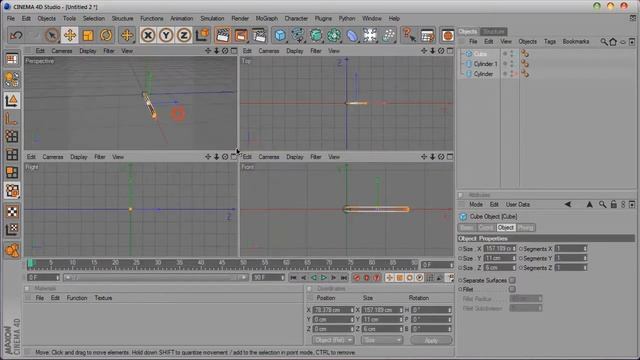Activate the Rotate tool

point(106,36)
